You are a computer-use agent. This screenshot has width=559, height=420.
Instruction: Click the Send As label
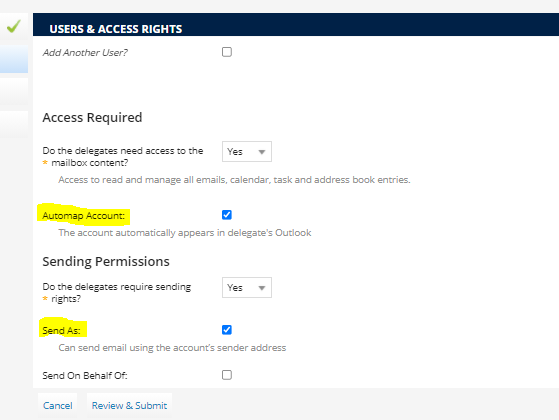[61, 331]
